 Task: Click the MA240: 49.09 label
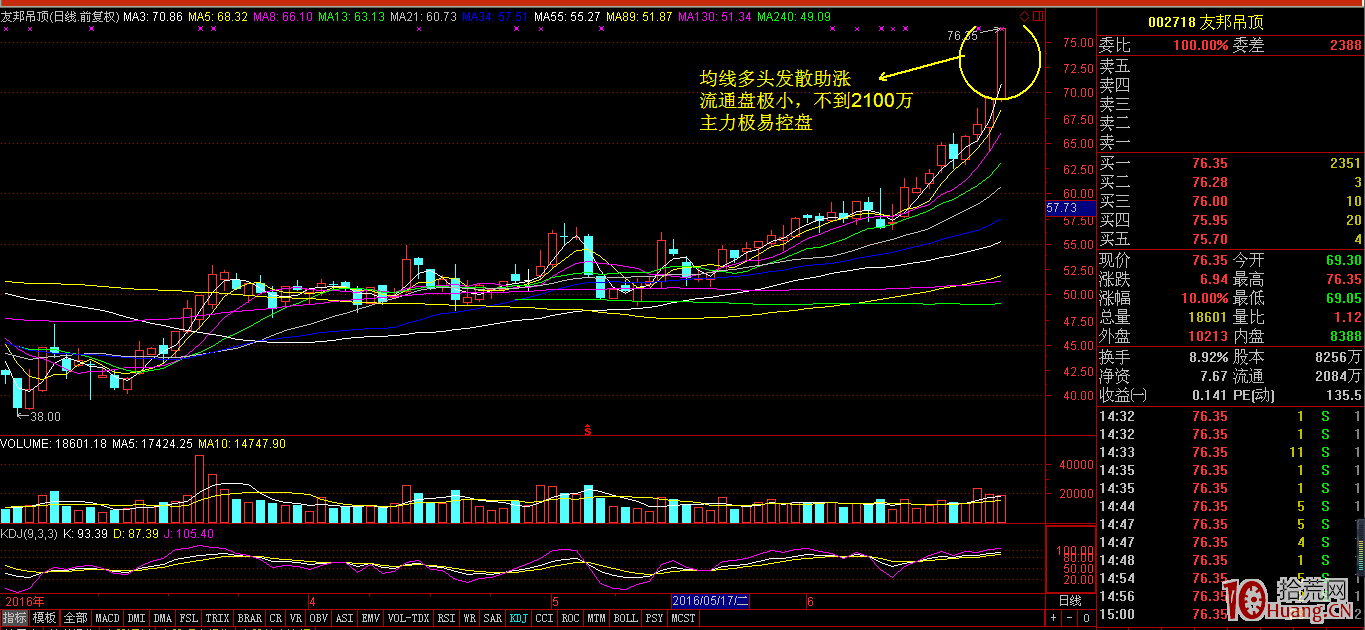pyautogui.click(x=794, y=17)
